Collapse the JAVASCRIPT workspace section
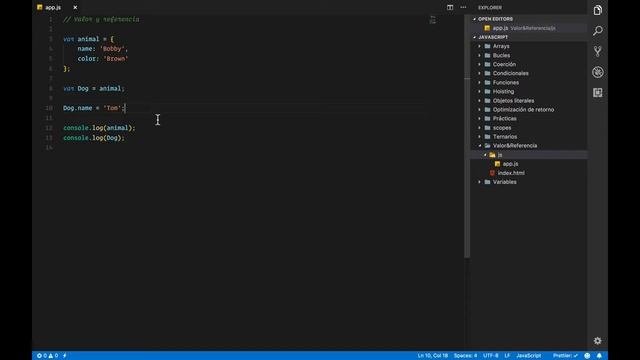The width and height of the screenshot is (640, 360). (x=493, y=37)
